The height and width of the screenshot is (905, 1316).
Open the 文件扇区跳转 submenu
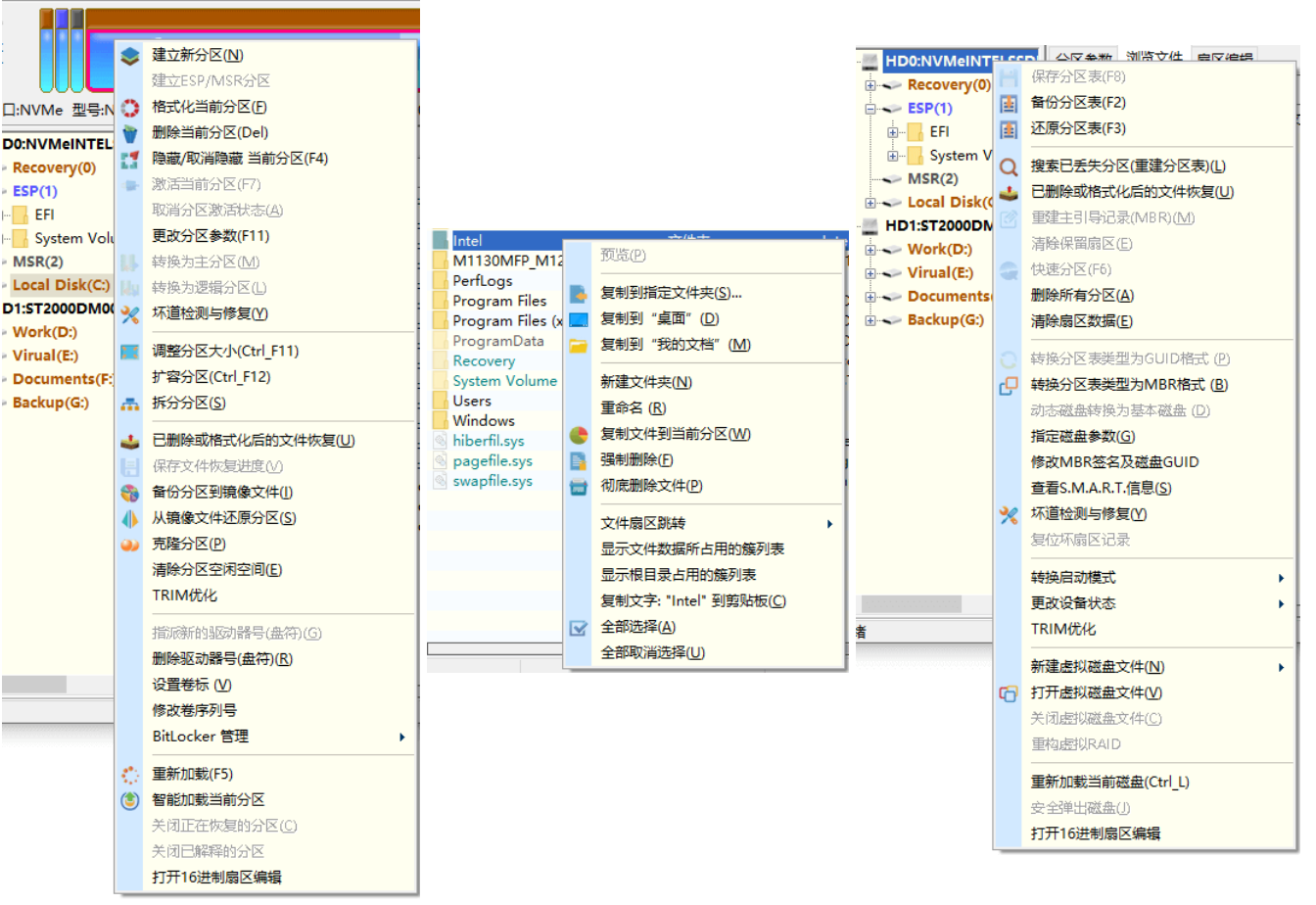click(830, 524)
